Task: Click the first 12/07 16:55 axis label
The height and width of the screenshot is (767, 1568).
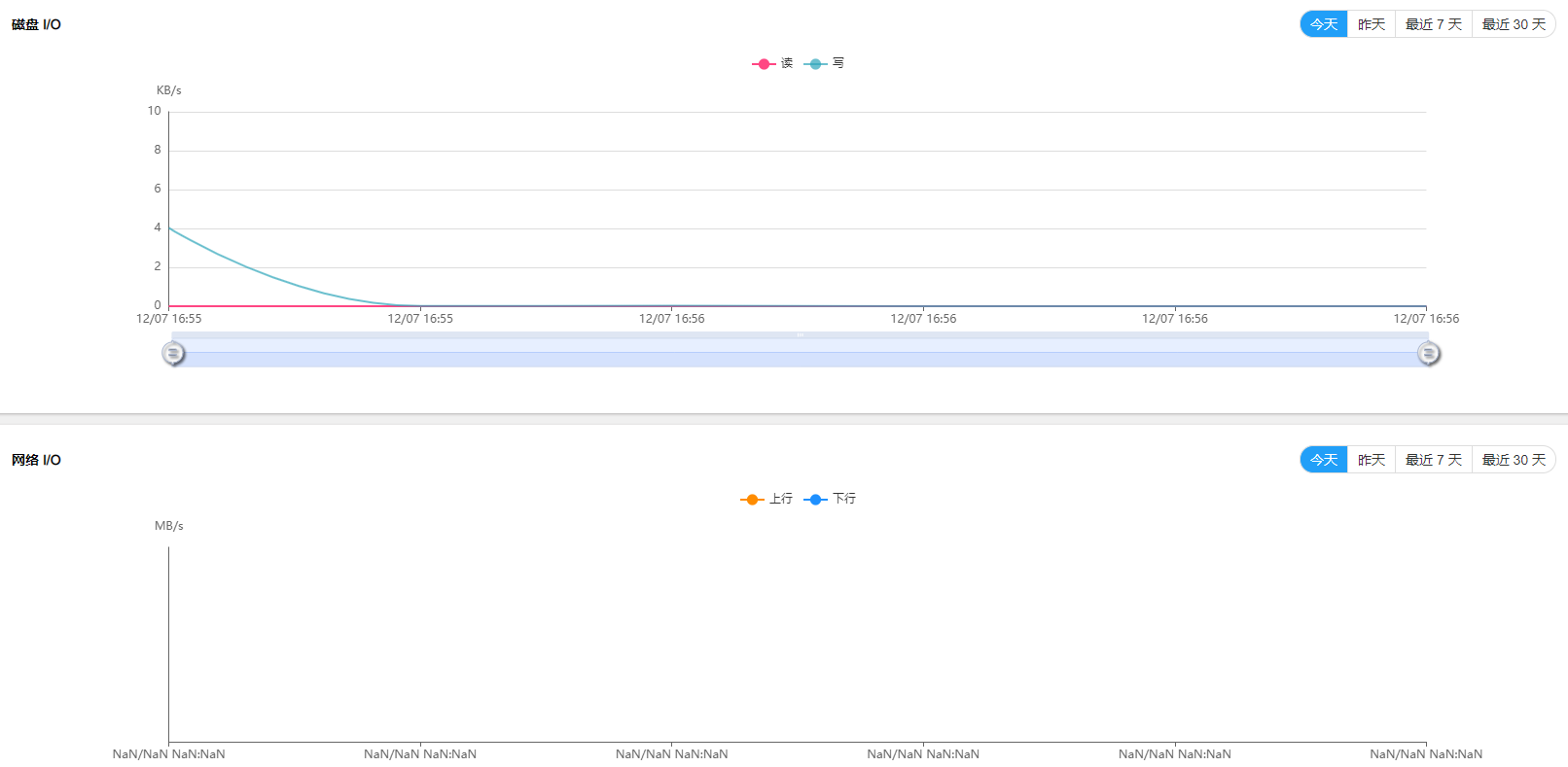Action: [x=169, y=319]
